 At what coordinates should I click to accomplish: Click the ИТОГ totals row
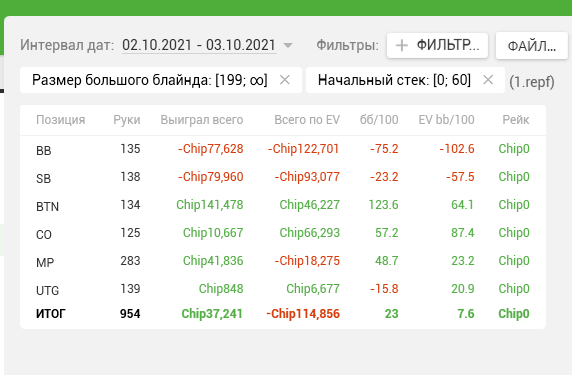(283, 314)
